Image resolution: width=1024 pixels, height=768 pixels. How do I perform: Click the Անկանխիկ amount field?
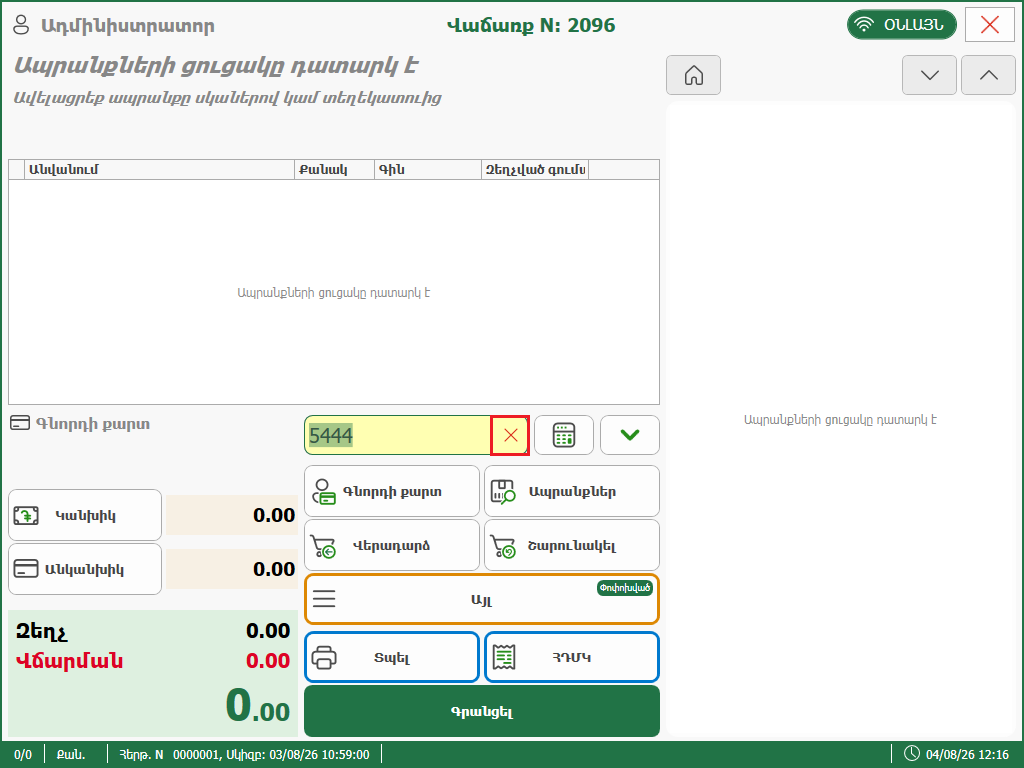(x=232, y=569)
